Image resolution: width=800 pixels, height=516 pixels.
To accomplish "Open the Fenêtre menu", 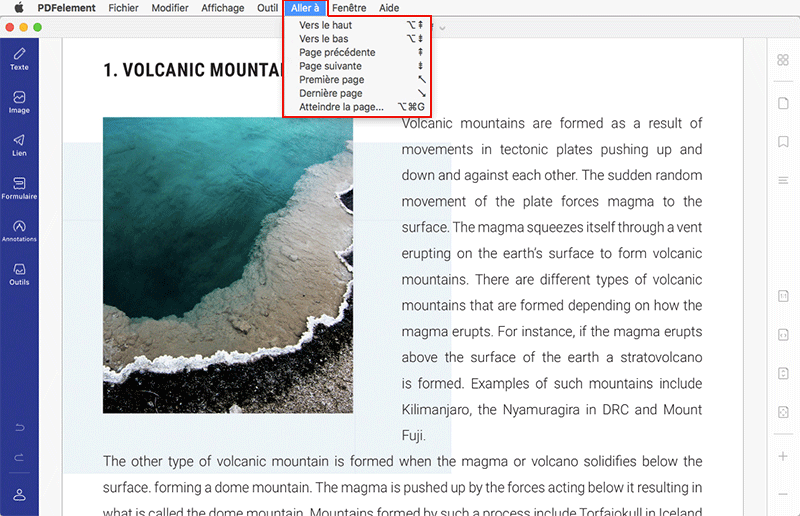I will [x=349, y=8].
